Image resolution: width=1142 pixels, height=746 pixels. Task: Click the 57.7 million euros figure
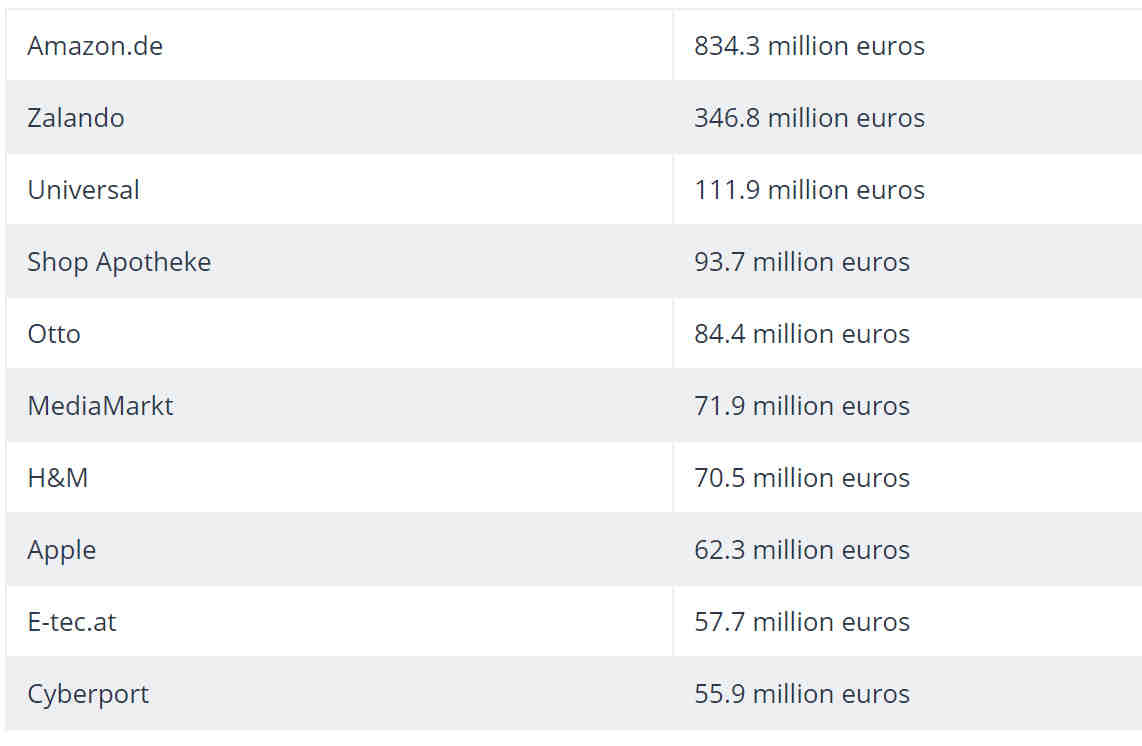802,622
